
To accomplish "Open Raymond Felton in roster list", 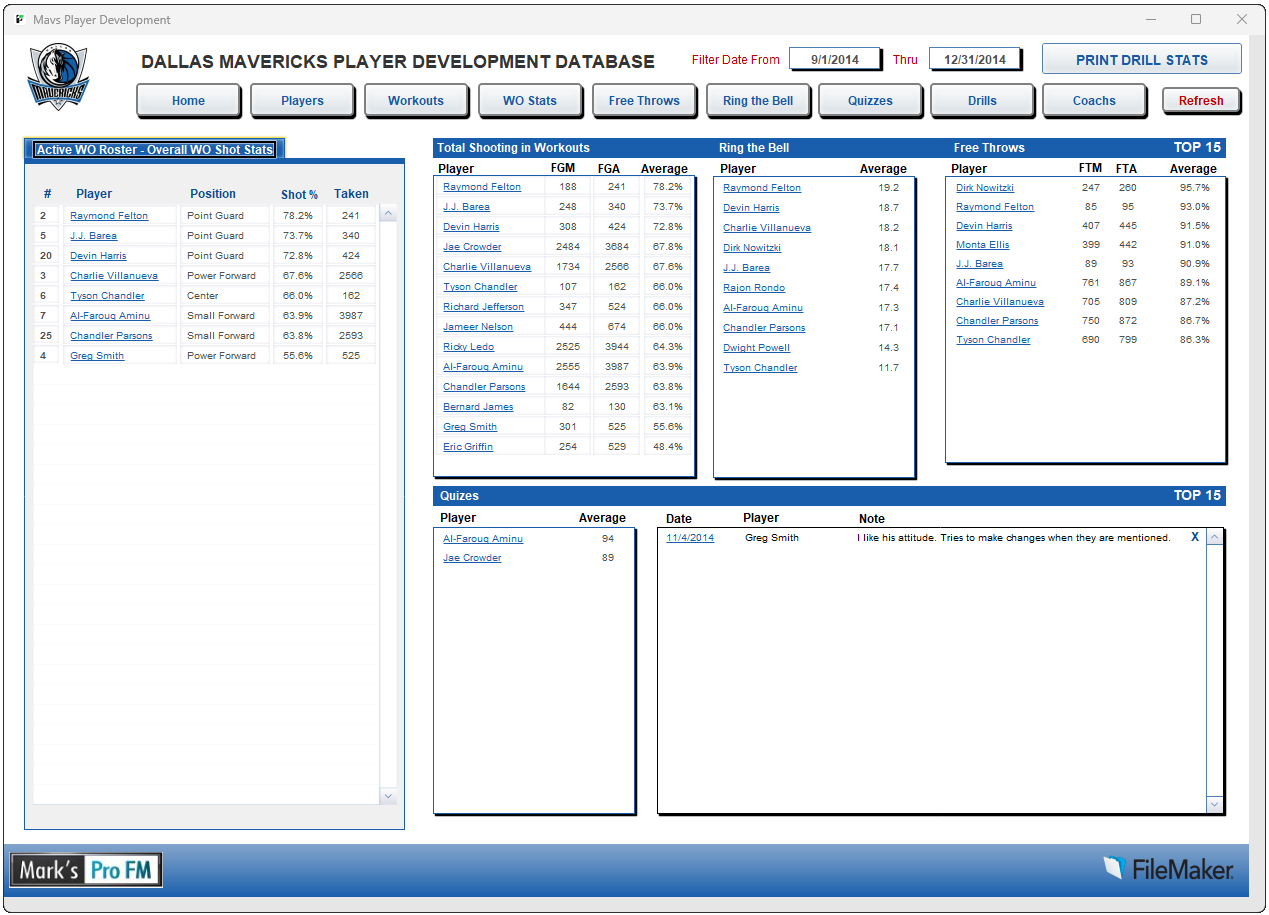I will click(109, 216).
